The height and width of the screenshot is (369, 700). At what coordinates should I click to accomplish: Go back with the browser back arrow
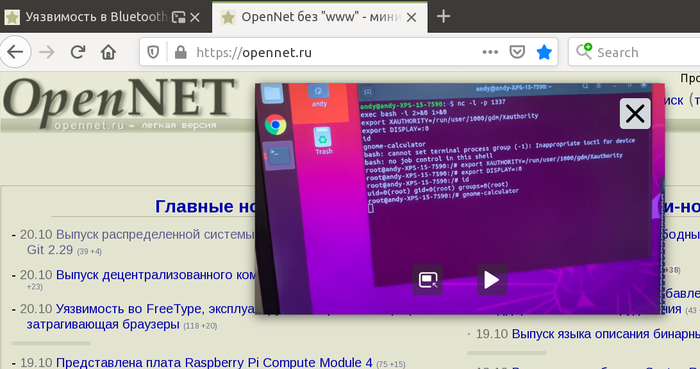click(x=15, y=52)
